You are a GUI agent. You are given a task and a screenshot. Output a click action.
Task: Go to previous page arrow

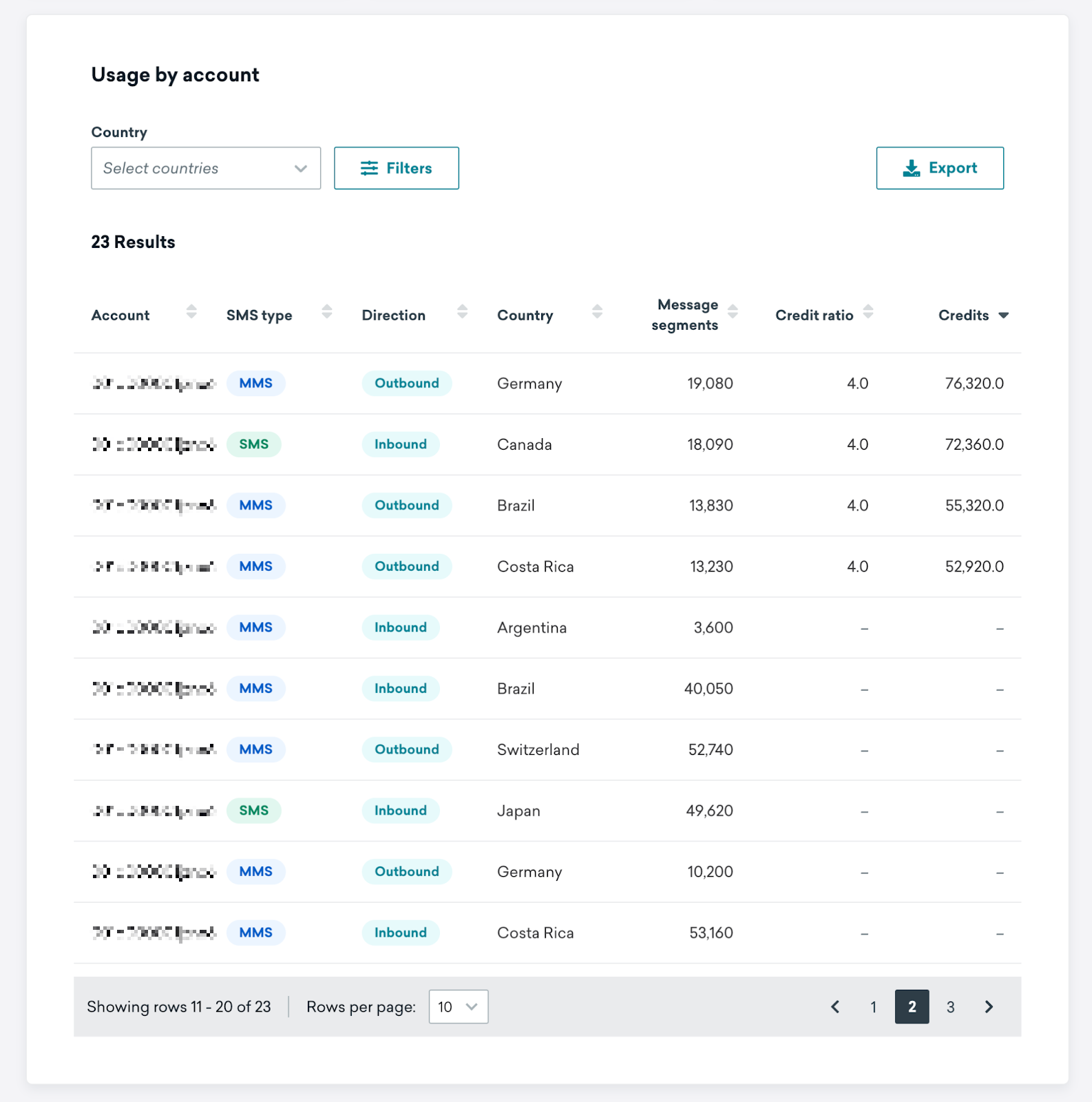pos(835,1007)
